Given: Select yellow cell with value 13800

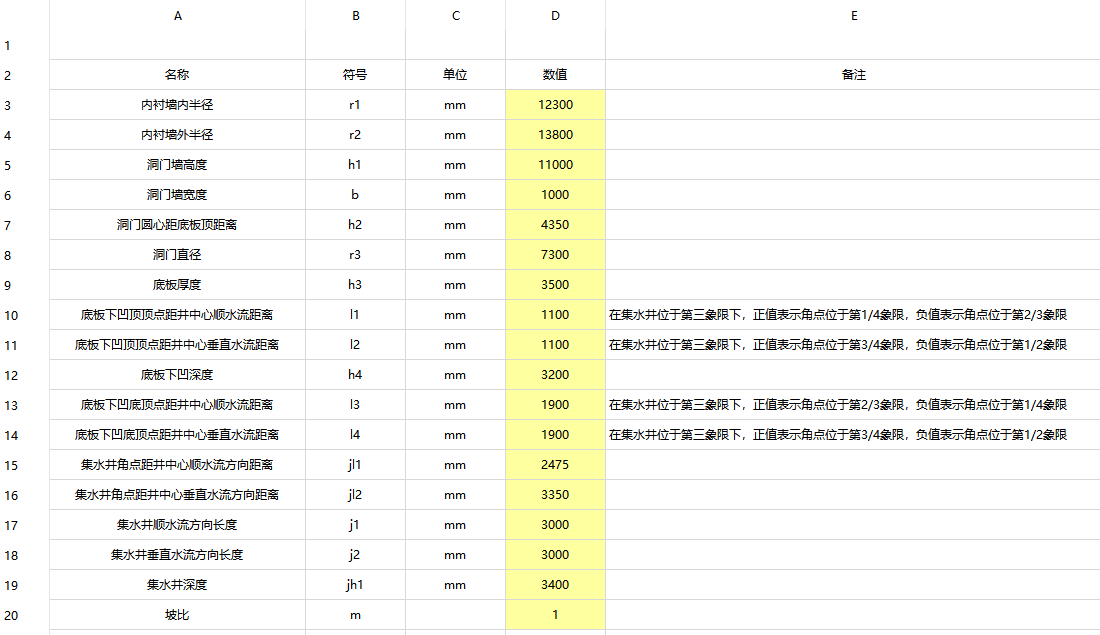Looking at the screenshot, I should (555, 135).
